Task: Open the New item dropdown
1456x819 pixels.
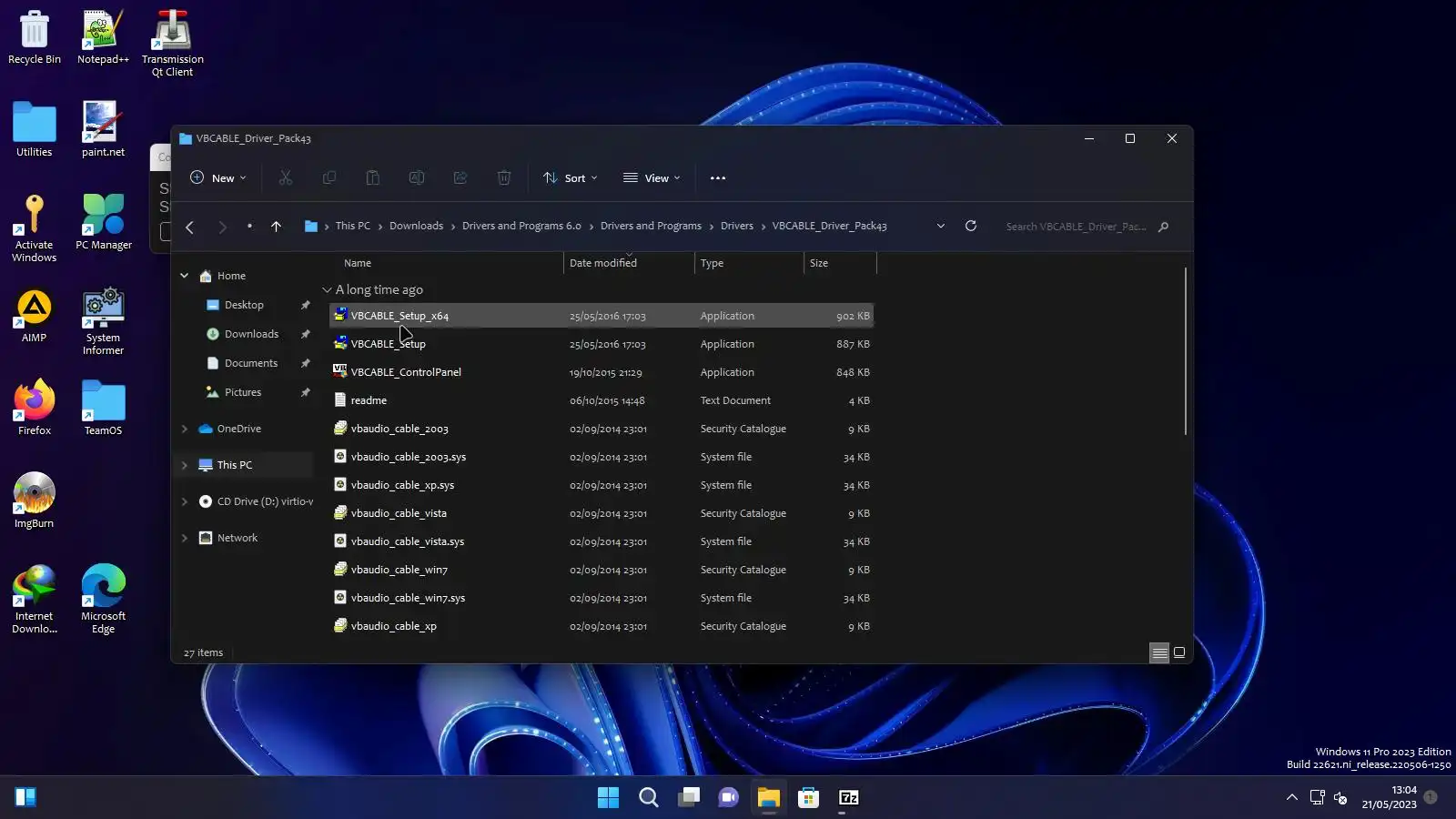Action: [218, 178]
